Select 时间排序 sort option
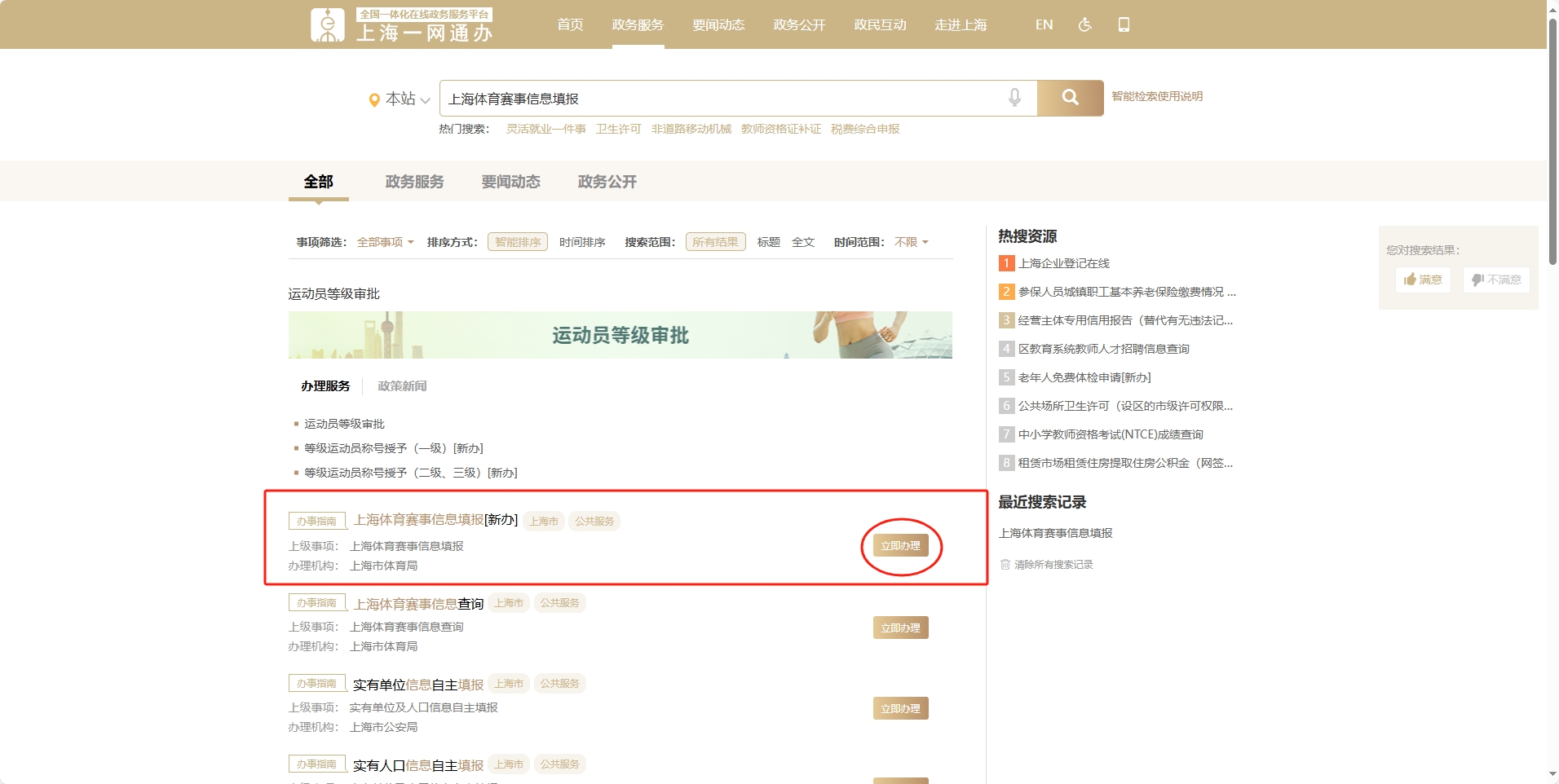1559x784 pixels. point(582,242)
